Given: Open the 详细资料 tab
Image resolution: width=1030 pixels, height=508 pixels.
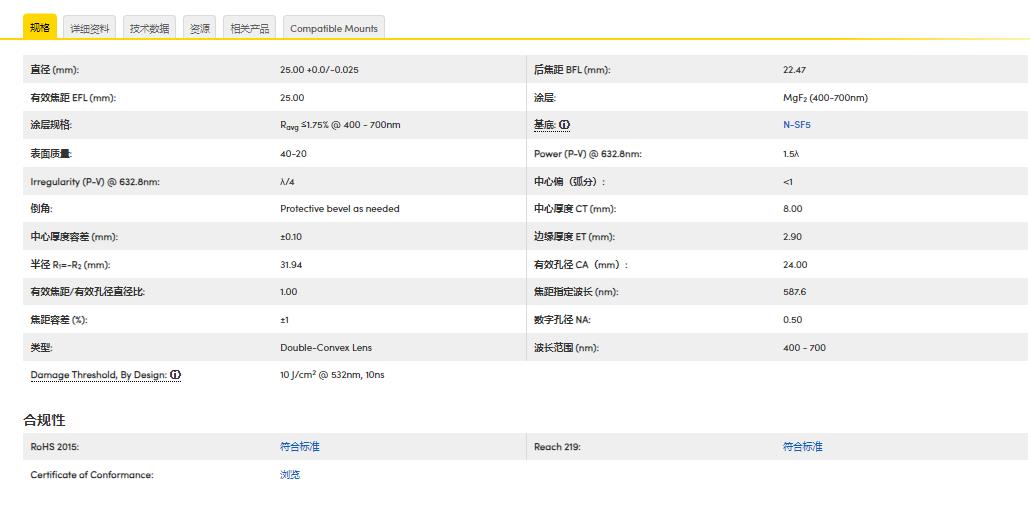Looking at the screenshot, I should coord(90,29).
